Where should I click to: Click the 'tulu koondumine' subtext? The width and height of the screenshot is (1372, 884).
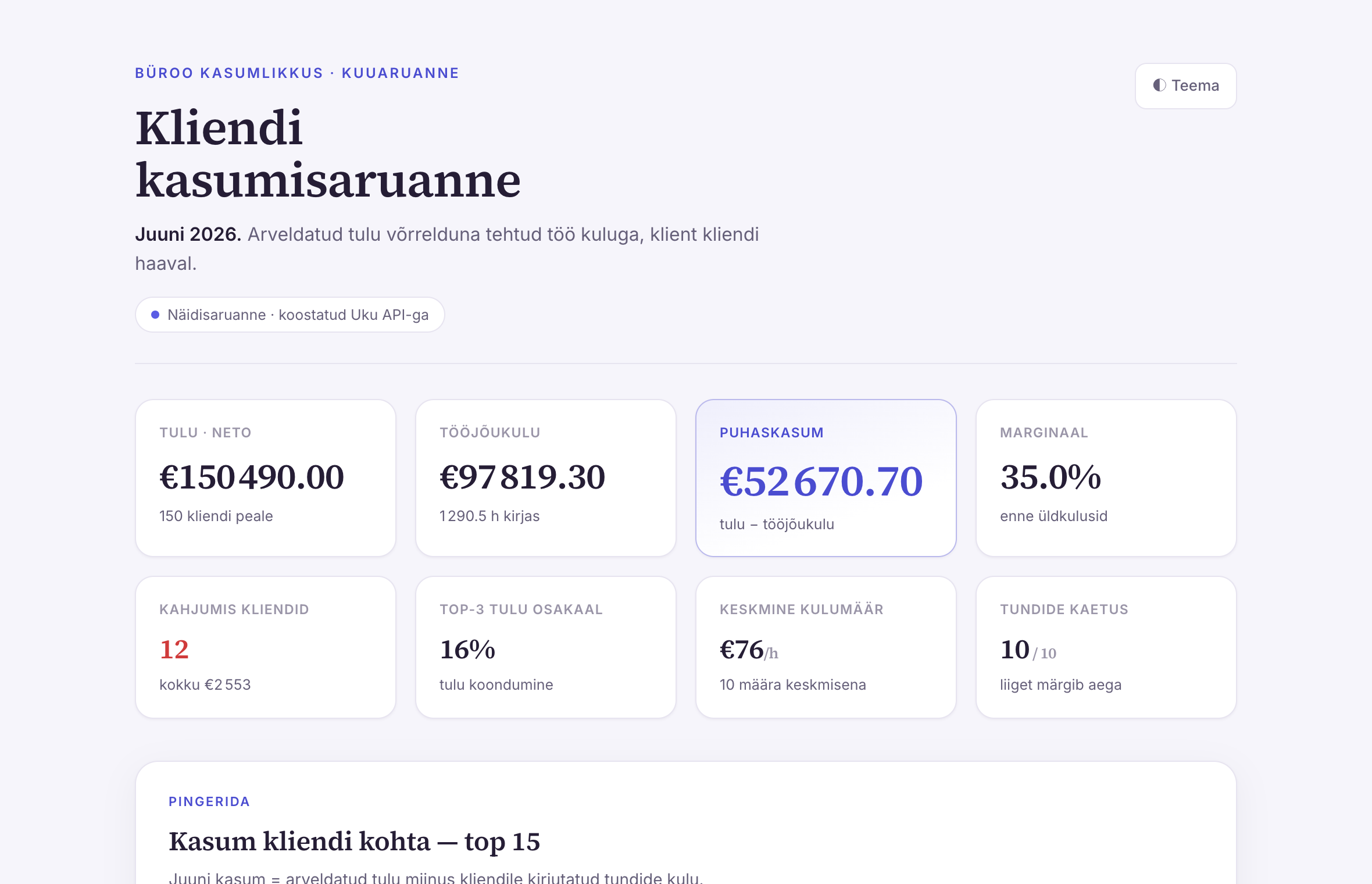pyautogui.click(x=496, y=685)
